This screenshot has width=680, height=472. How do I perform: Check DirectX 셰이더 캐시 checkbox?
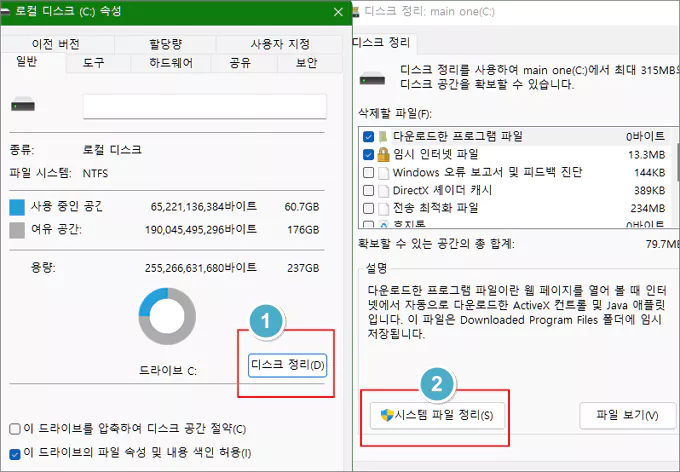tap(368, 190)
